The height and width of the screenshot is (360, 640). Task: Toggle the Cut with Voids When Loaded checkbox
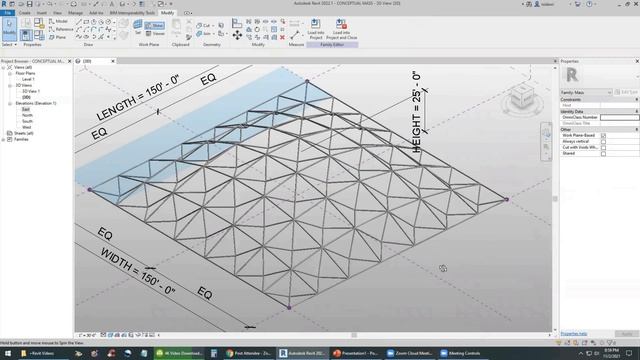pyautogui.click(x=603, y=148)
